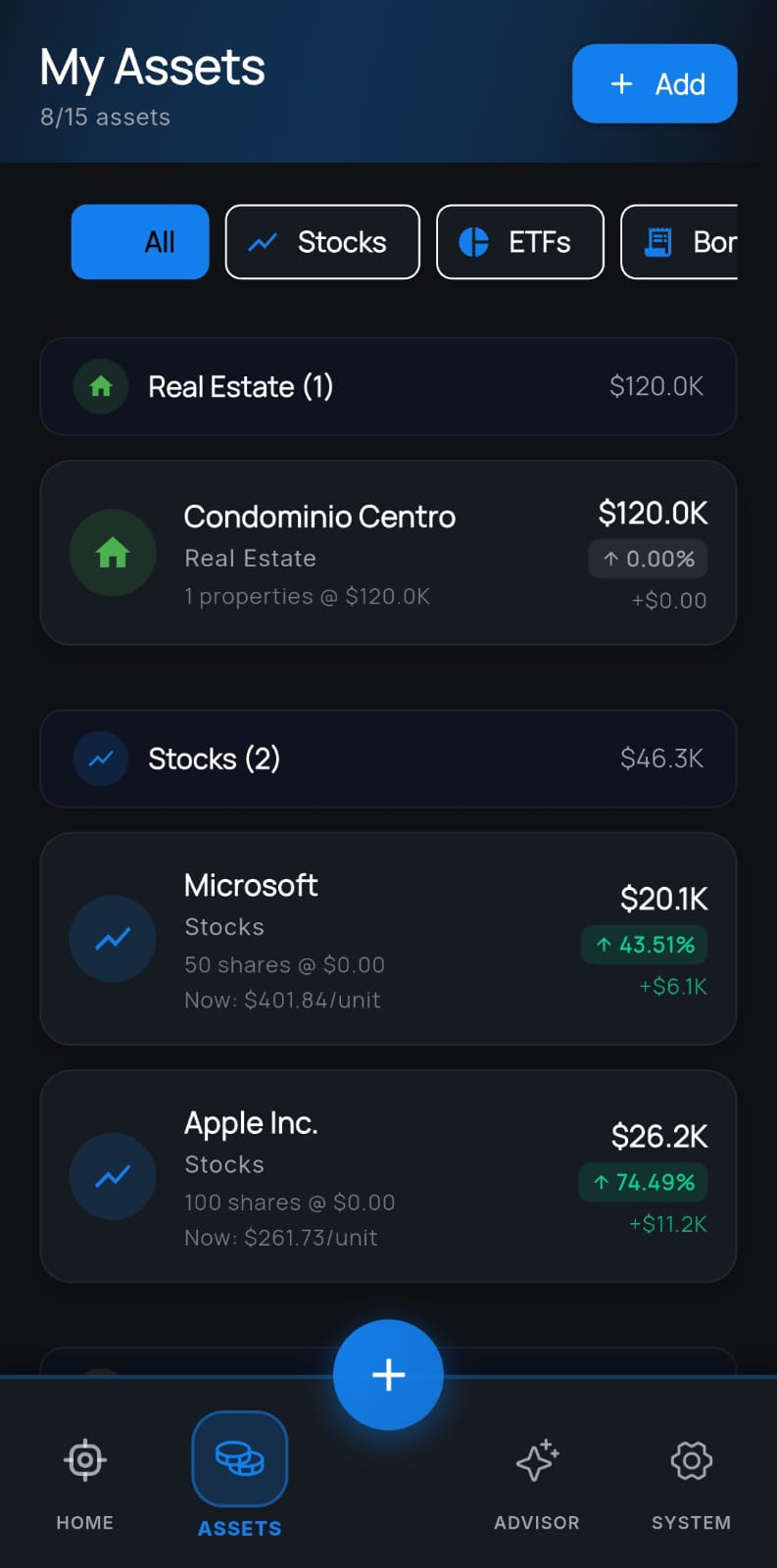Tap the floating plus button

click(x=388, y=1375)
